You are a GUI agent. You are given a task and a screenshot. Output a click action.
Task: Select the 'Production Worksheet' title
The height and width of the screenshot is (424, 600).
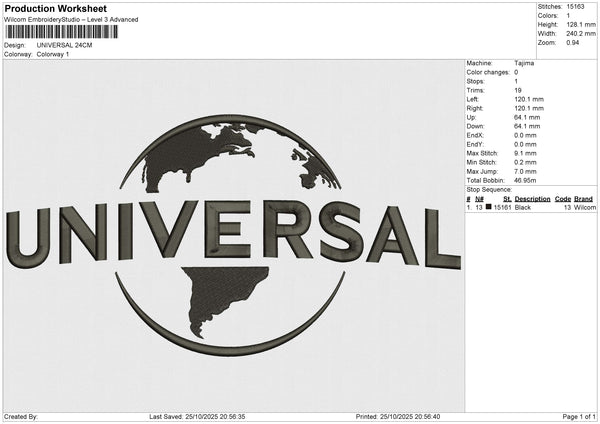click(56, 8)
